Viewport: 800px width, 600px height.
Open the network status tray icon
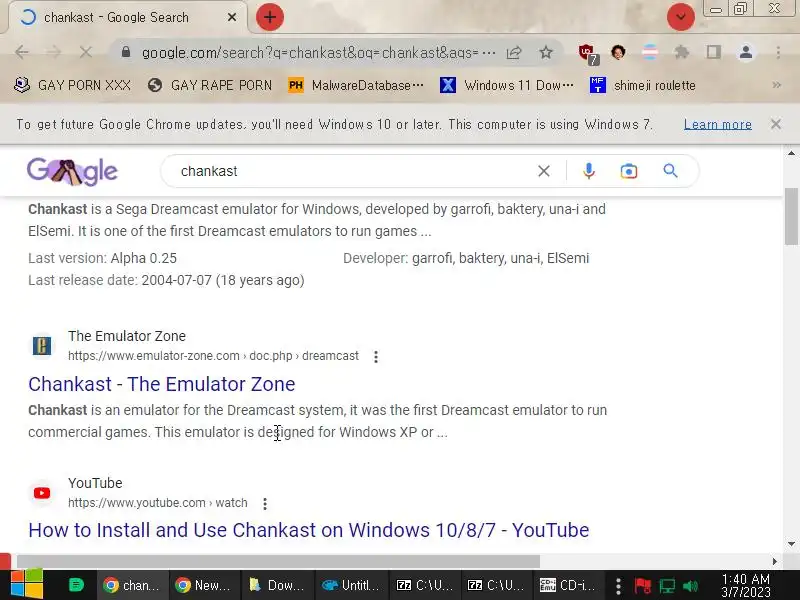pos(667,586)
